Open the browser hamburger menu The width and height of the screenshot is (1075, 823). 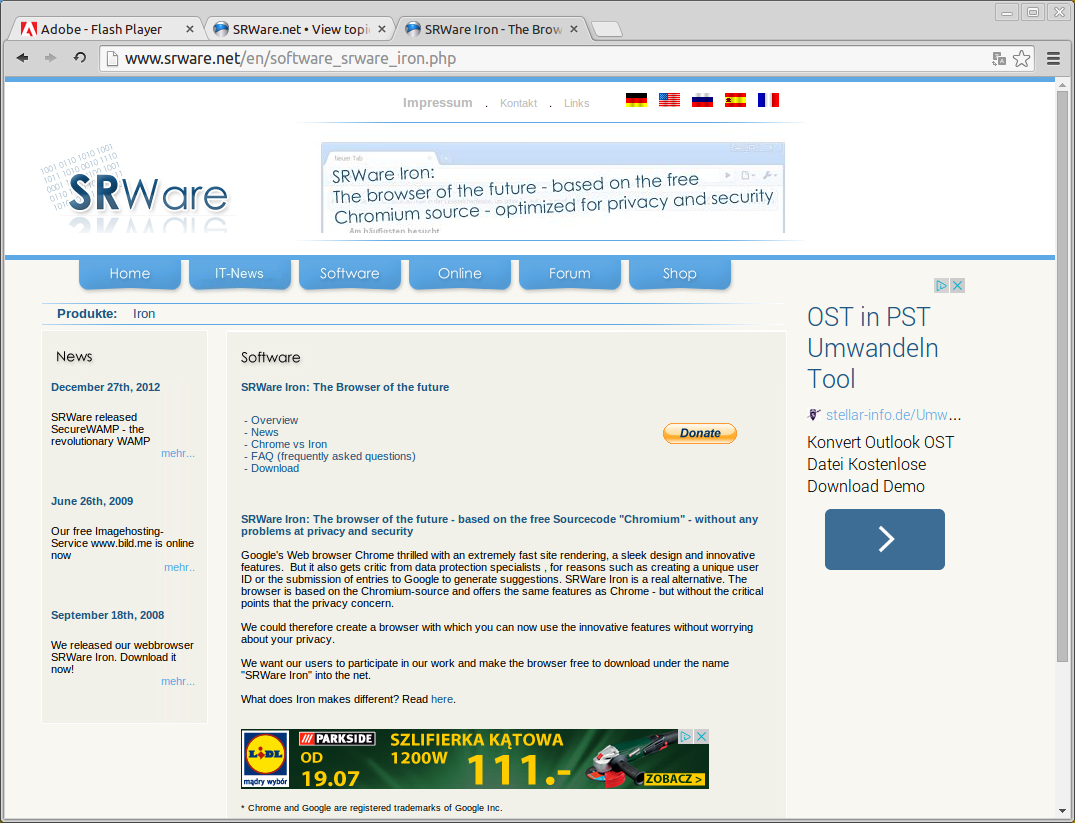pyautogui.click(x=1054, y=59)
